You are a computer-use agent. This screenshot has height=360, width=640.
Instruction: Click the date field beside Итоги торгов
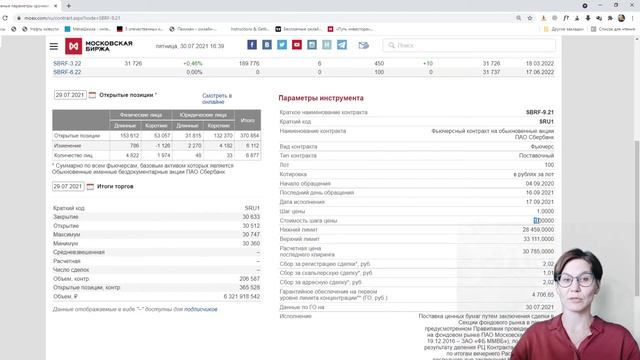tap(68, 187)
